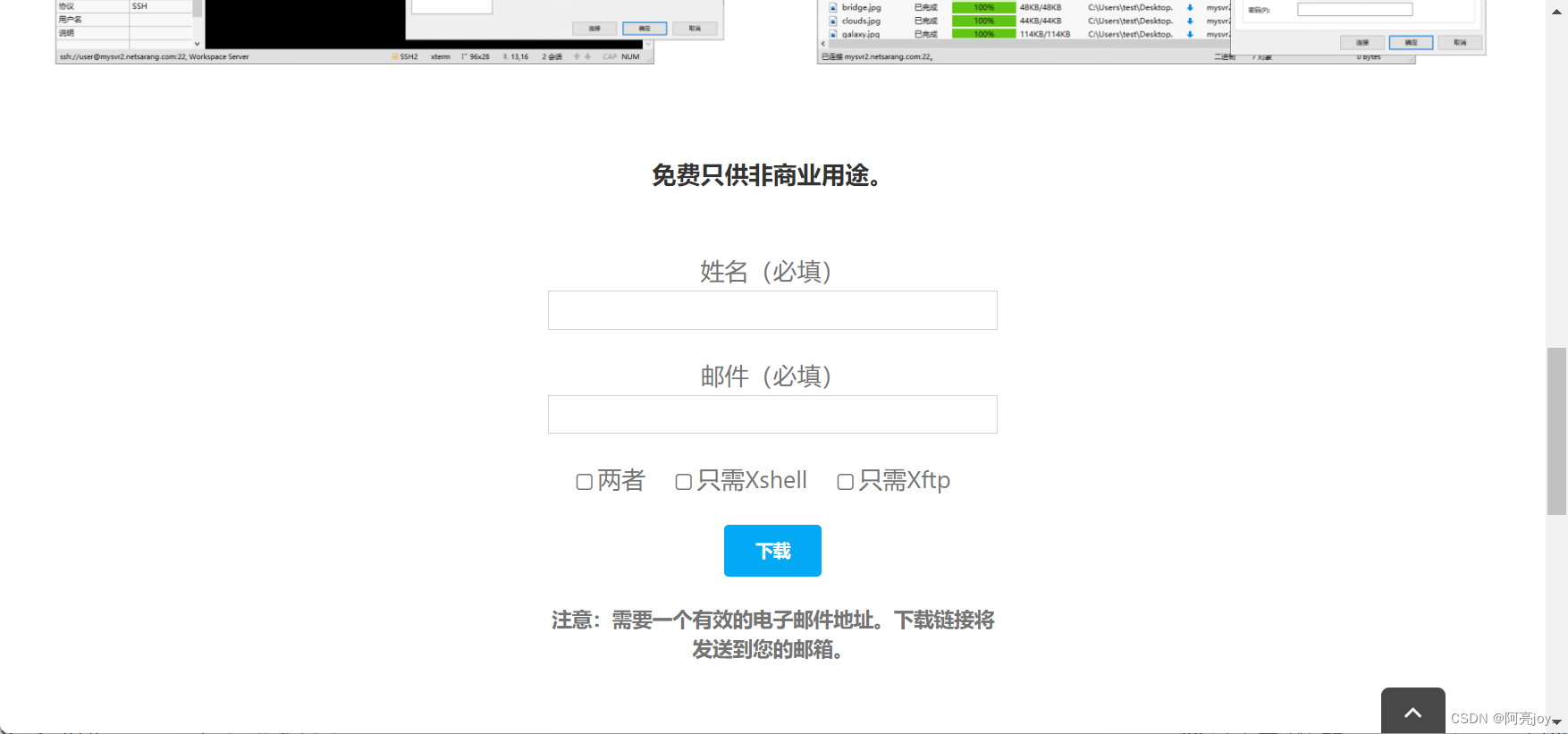Check the 两者 checkbox
The height and width of the screenshot is (734, 1568).
[x=585, y=482]
